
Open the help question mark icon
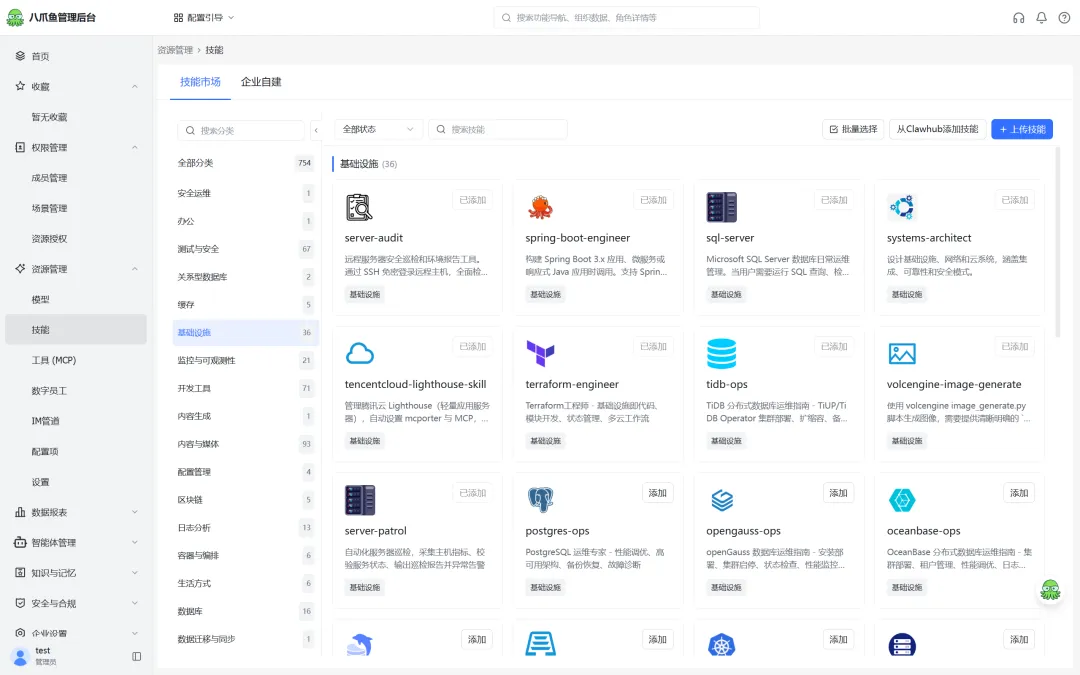tap(1064, 18)
